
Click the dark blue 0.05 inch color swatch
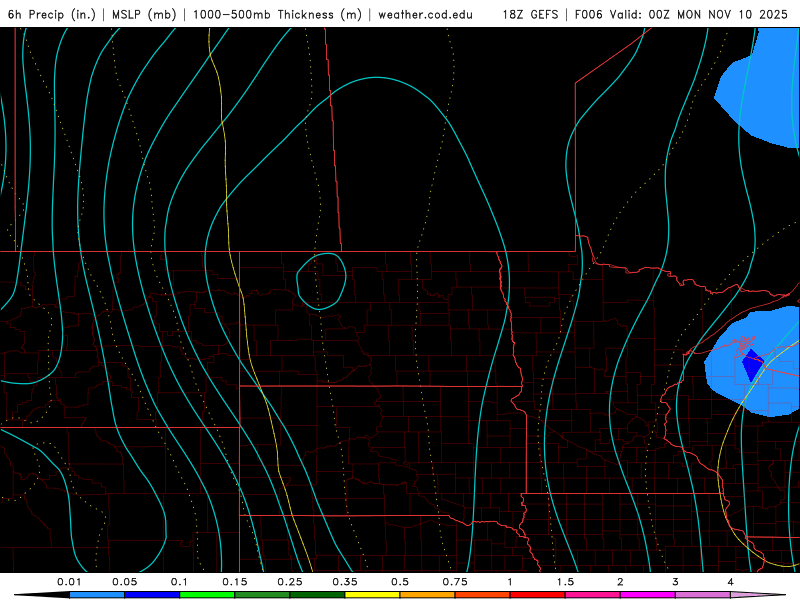[152, 595]
